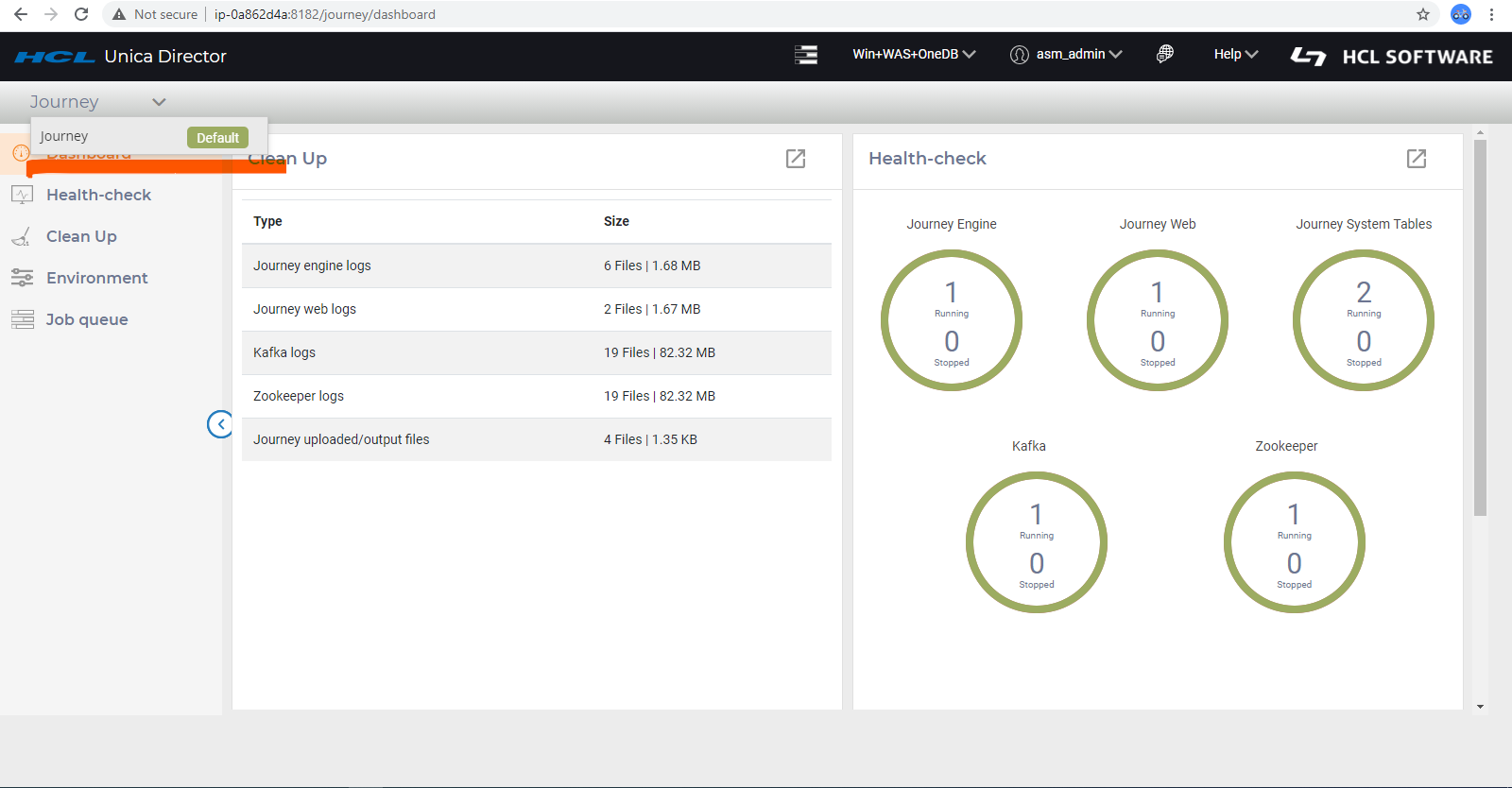Open the Clean Up panel pop-out icon
Viewport: 1512px width, 788px height.
click(796, 159)
